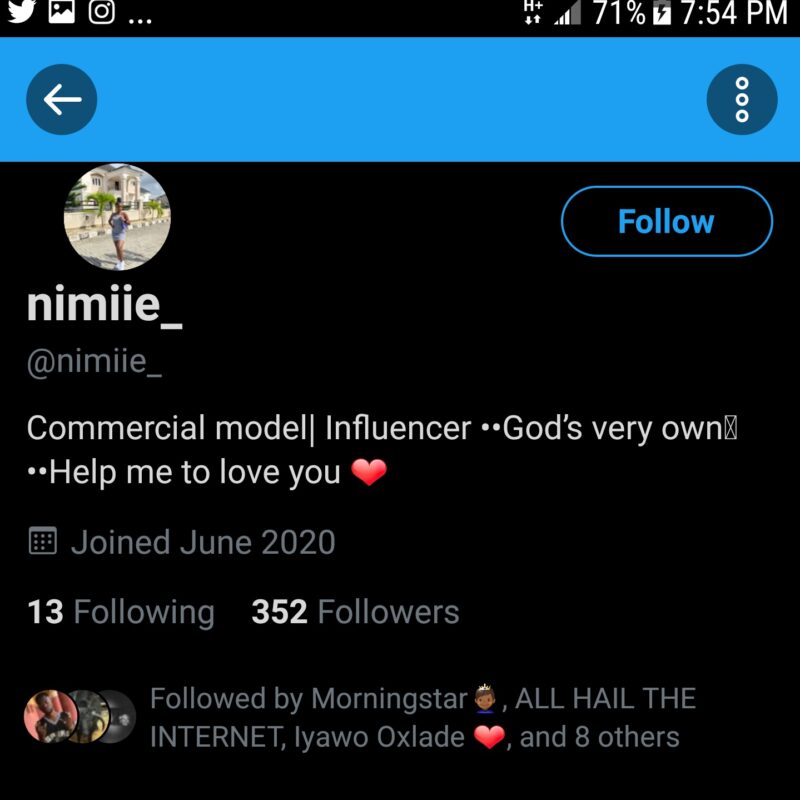Open nimiie_ profile picture
This screenshot has height=800, width=800.
point(117,217)
